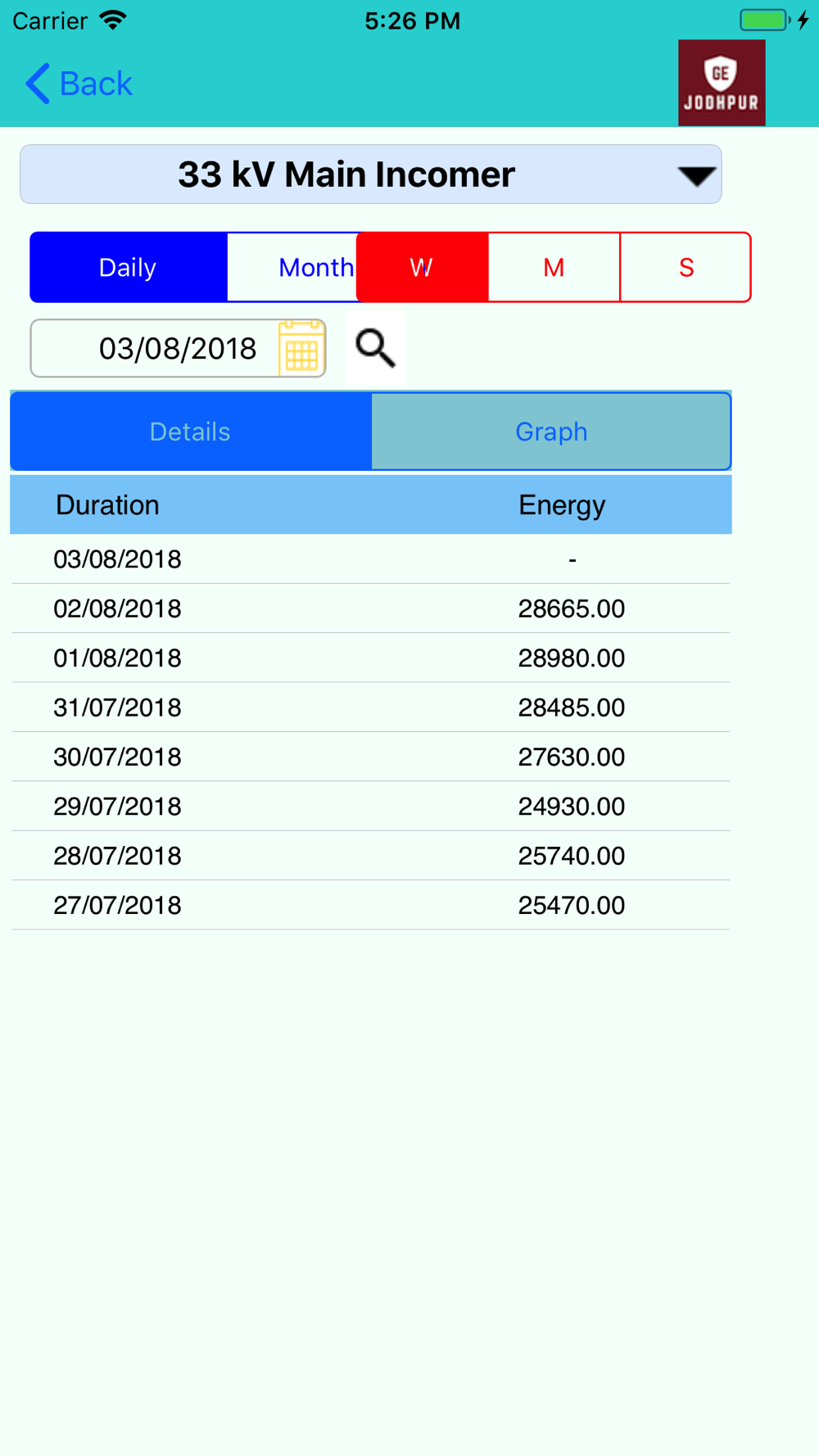Go back using the Back link

[79, 84]
